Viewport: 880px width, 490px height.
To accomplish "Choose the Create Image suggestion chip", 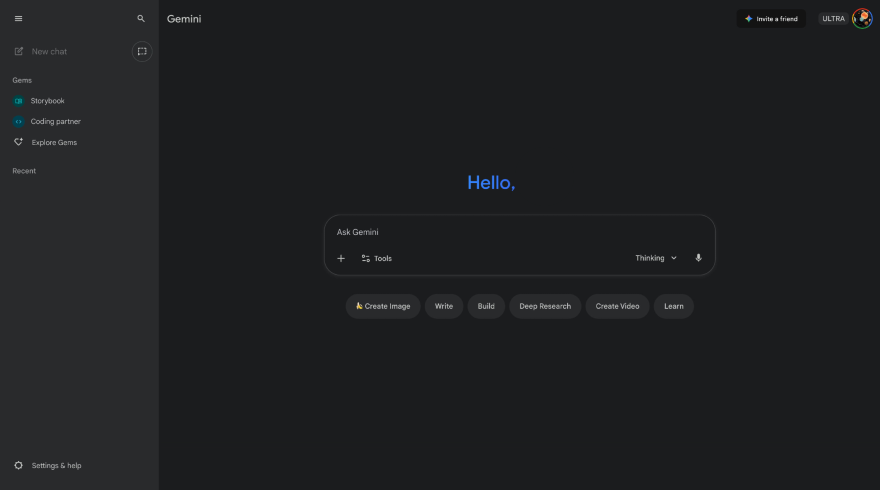I will point(383,306).
